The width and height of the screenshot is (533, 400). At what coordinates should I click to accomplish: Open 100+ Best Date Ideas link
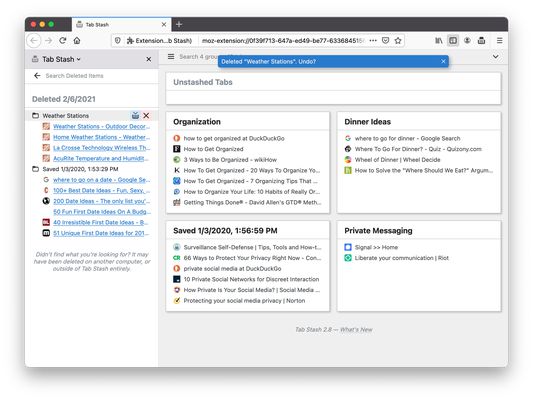point(101,190)
